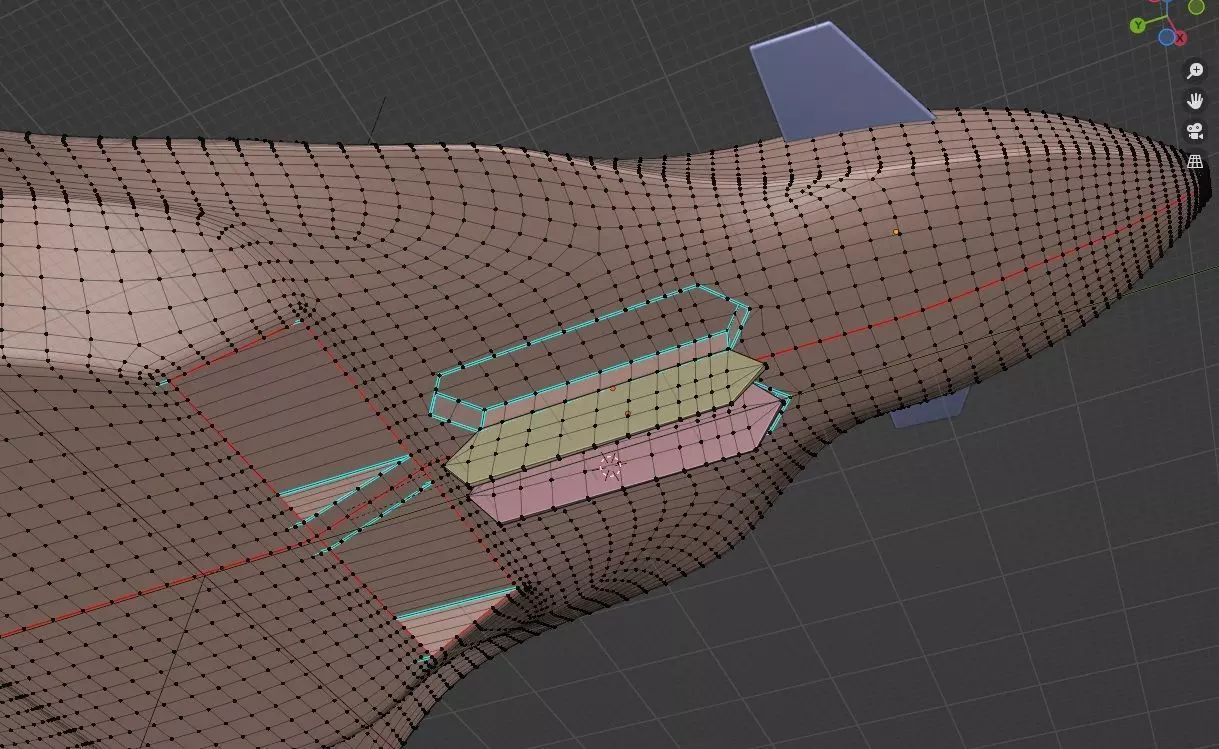Click the unlabeled green negative-Y gizmo circle
1219x749 pixels.
[x=1196, y=6]
